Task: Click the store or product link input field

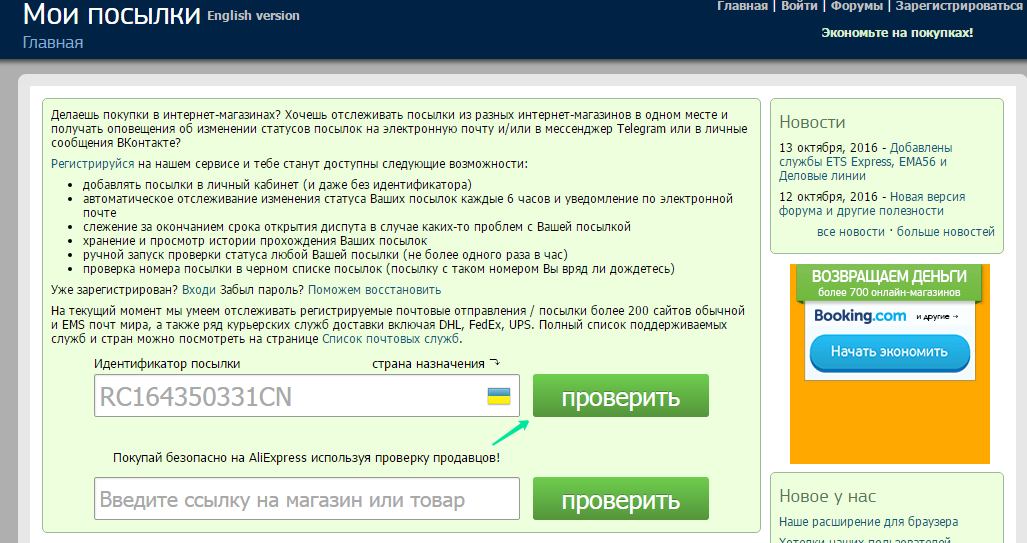Action: [307, 499]
